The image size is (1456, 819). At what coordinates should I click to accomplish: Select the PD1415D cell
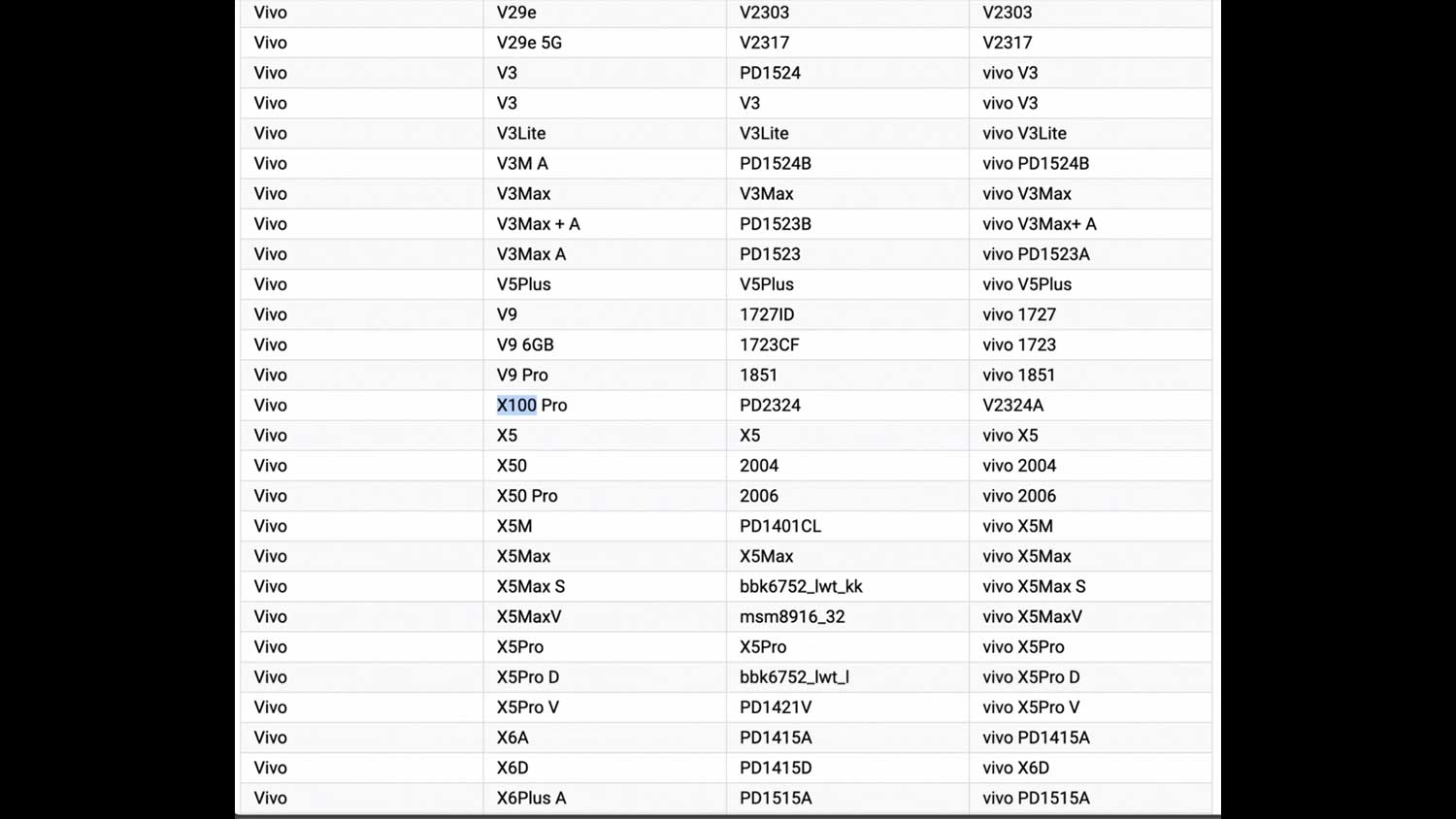776,768
